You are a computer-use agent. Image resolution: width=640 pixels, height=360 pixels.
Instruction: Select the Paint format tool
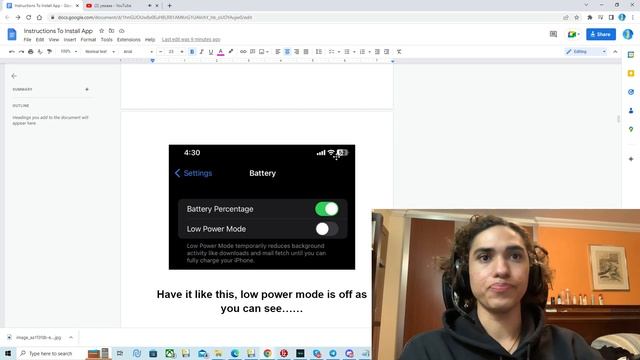tap(49, 52)
